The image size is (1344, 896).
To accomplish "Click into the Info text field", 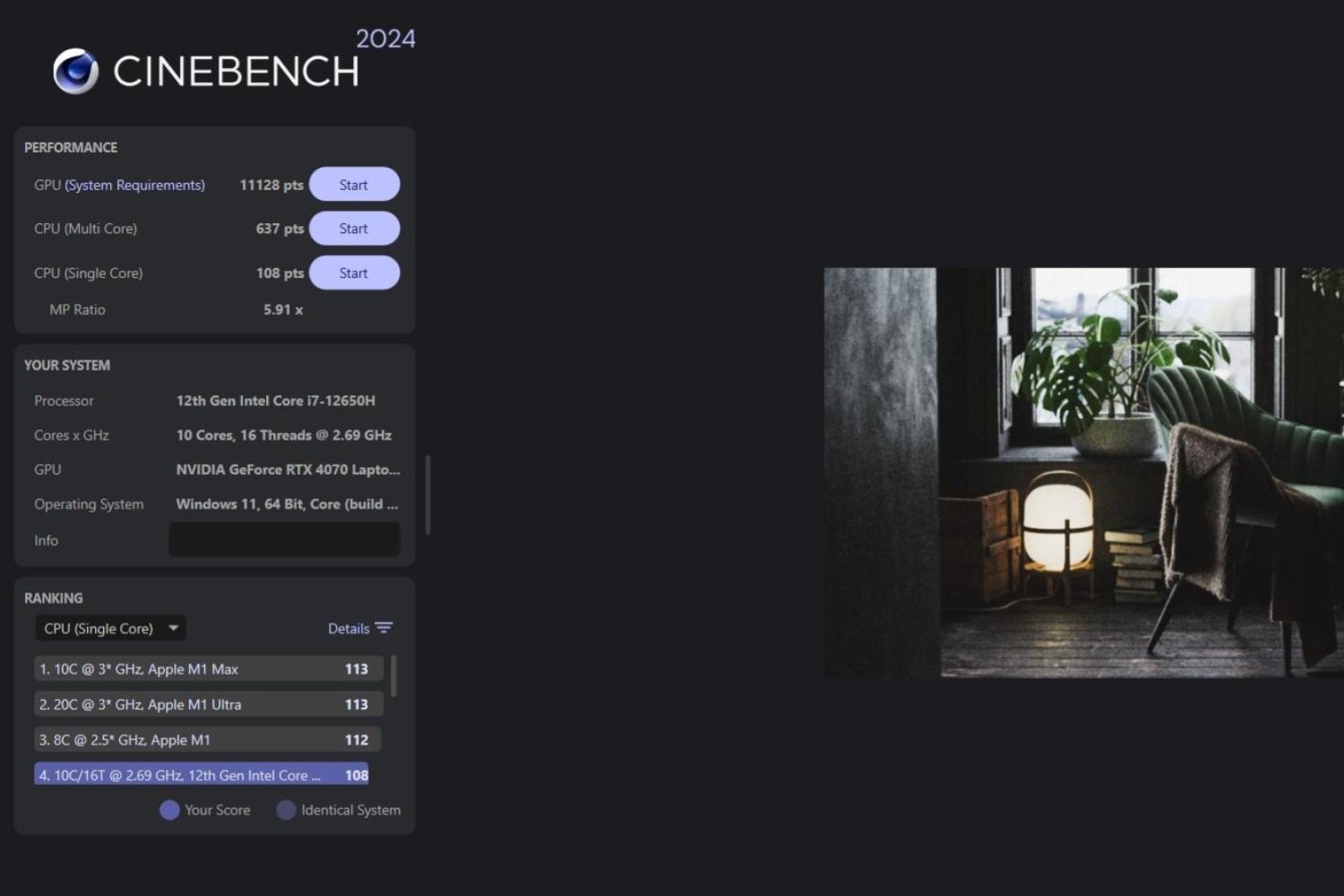I will 284,540.
